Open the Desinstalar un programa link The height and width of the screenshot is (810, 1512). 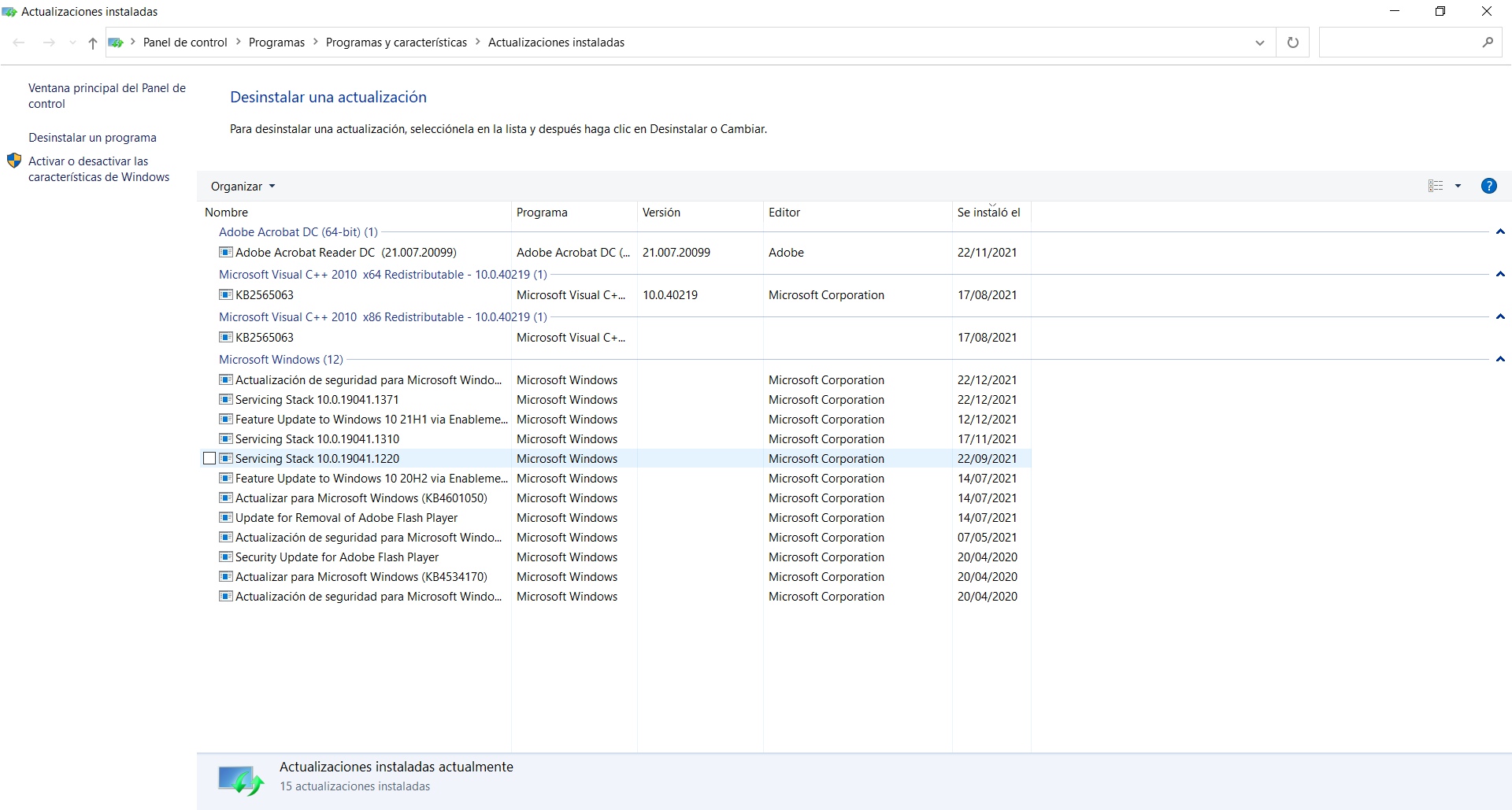92,138
